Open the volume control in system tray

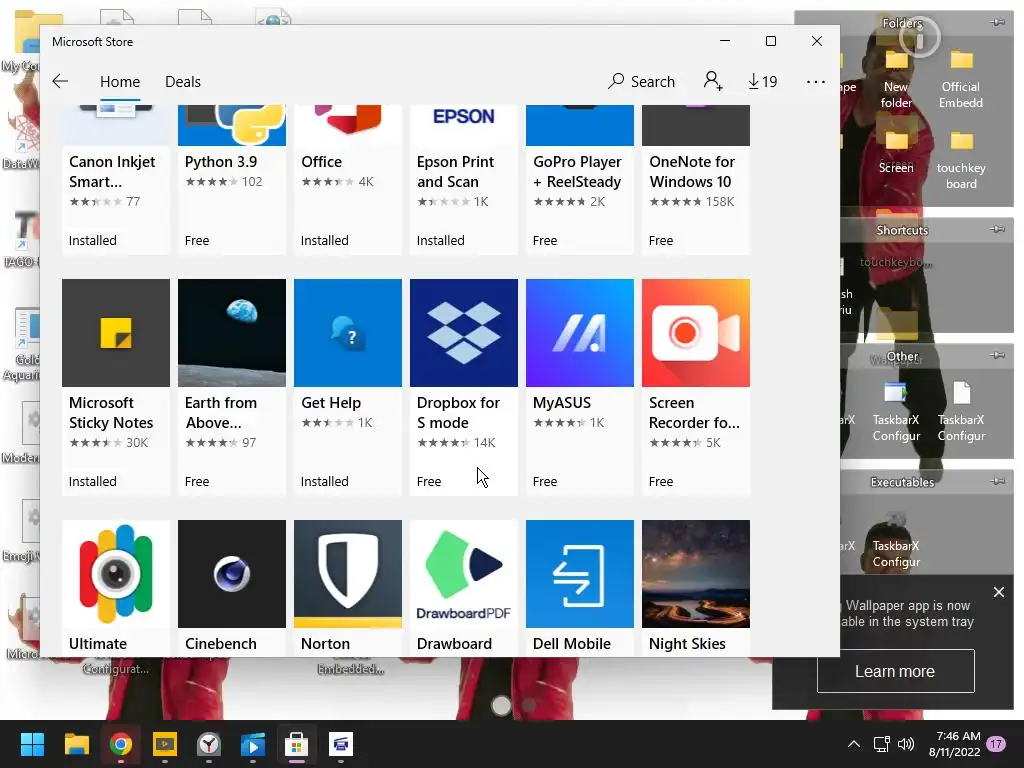[906, 744]
